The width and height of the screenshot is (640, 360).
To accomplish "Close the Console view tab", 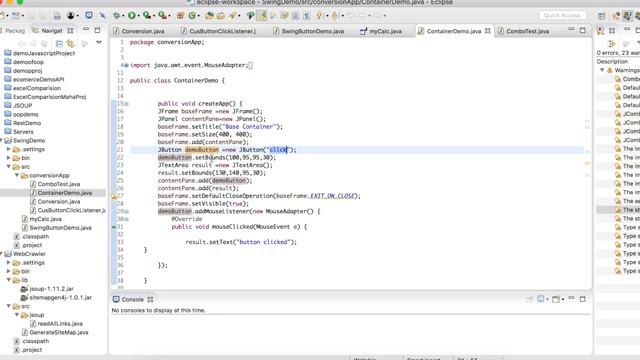I will [x=150, y=300].
